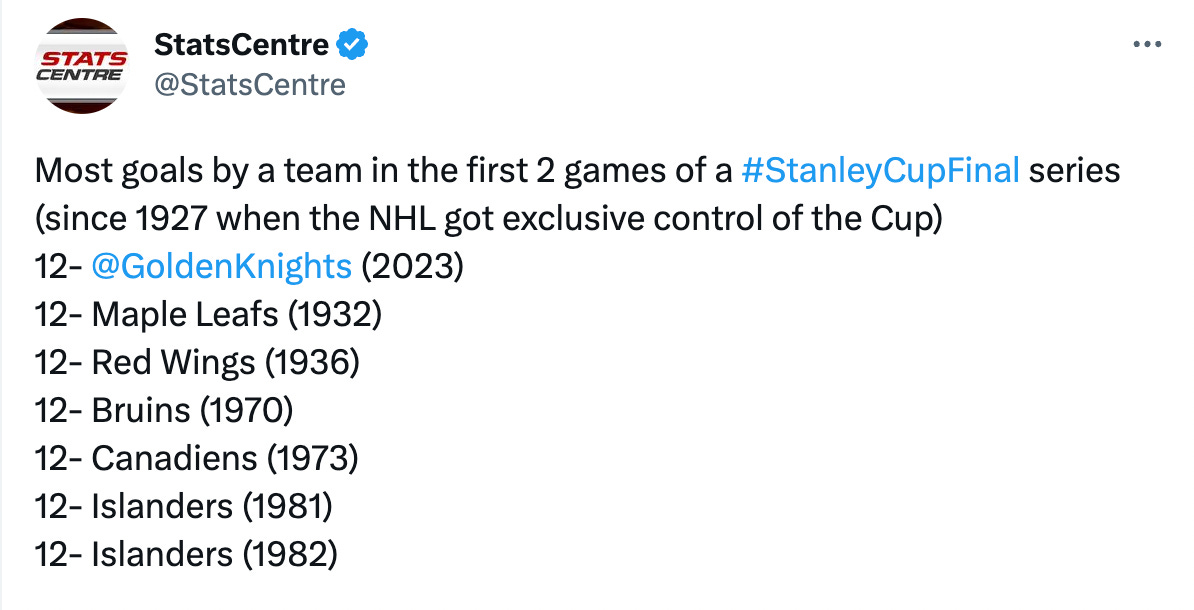
Task: Click the blue verified badge
Action: (x=353, y=45)
